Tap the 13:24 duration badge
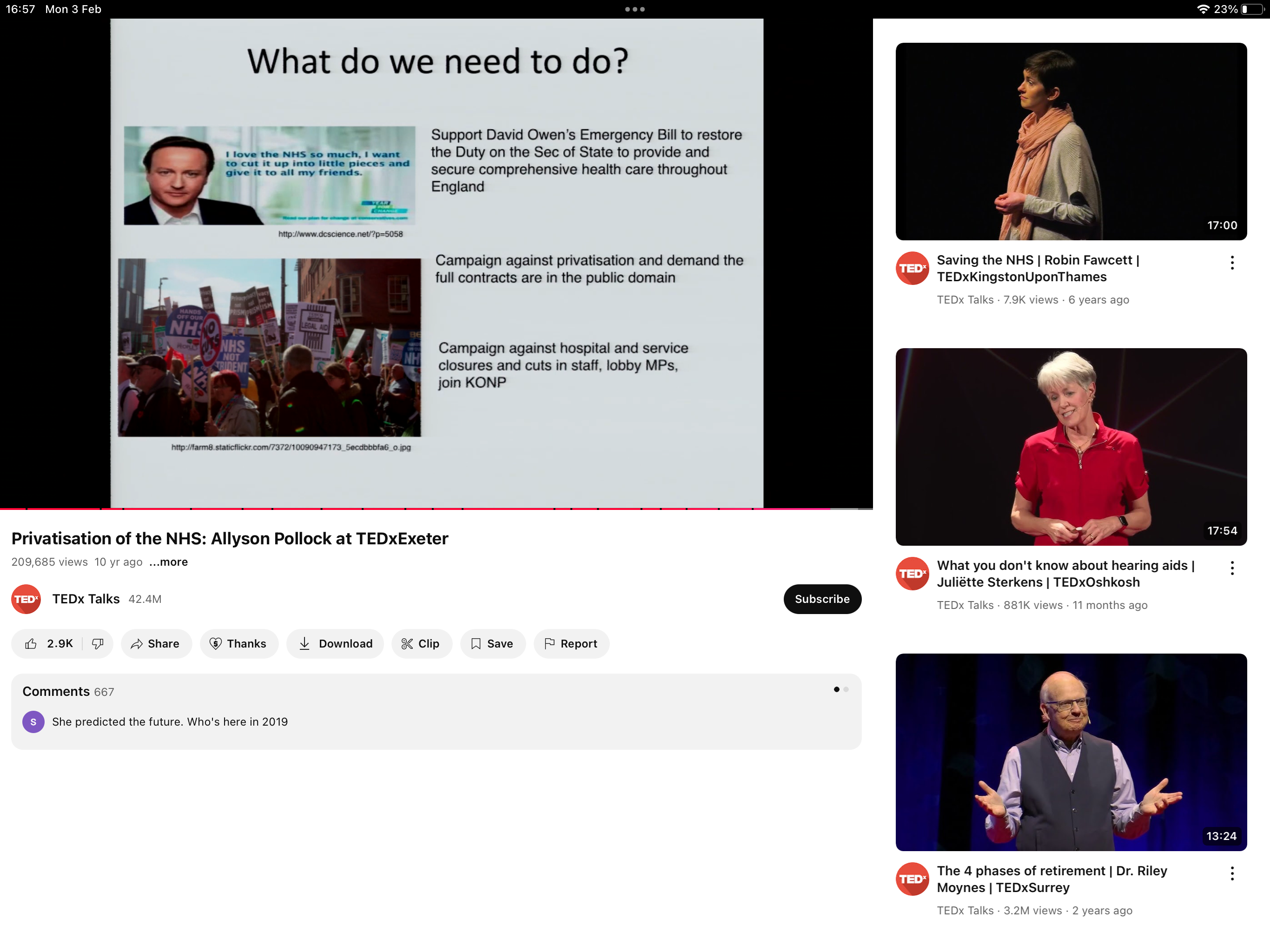Screen dimensions: 1270x952 (x=1221, y=837)
